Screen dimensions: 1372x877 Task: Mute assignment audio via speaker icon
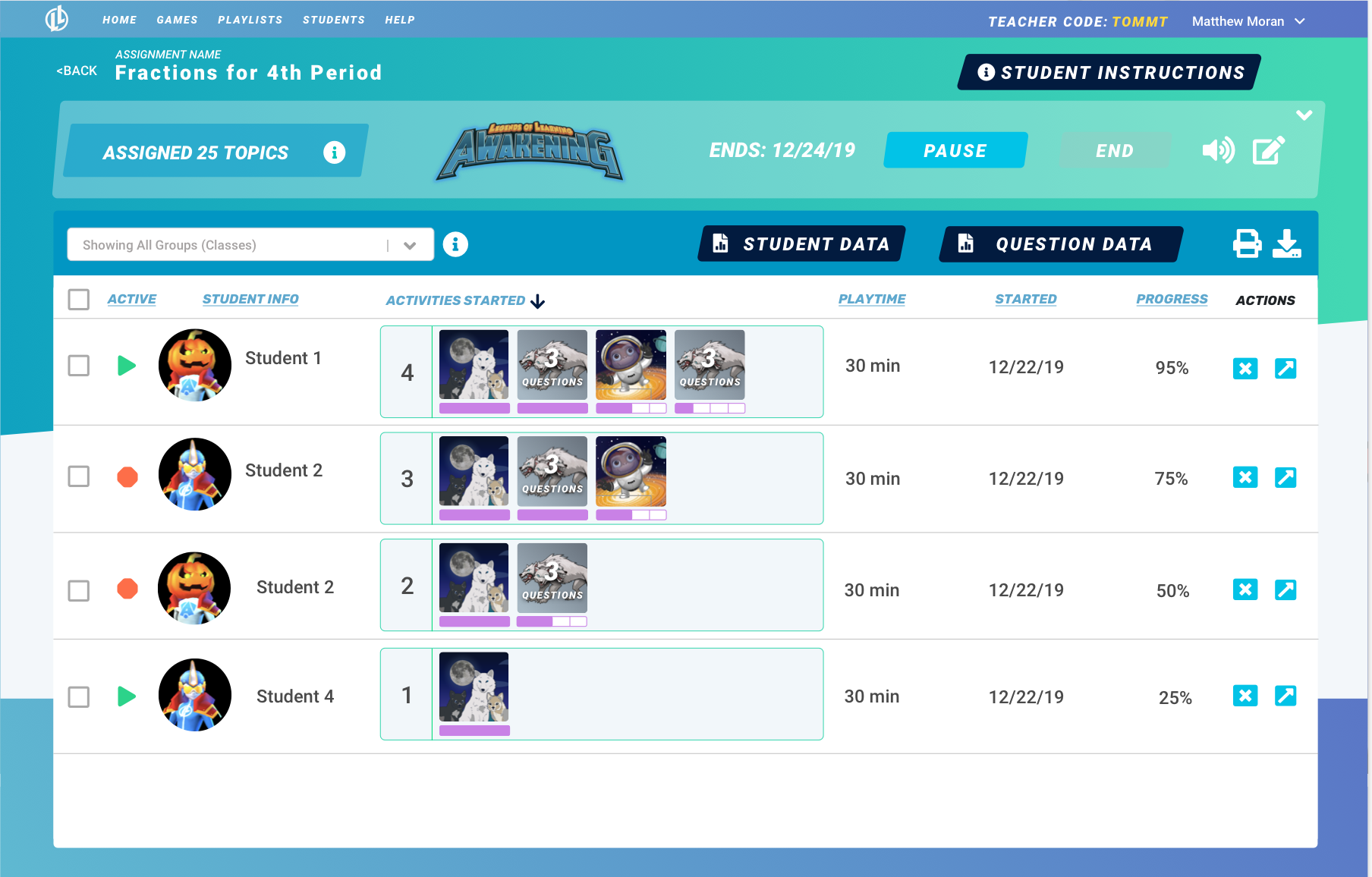pyautogui.click(x=1218, y=150)
